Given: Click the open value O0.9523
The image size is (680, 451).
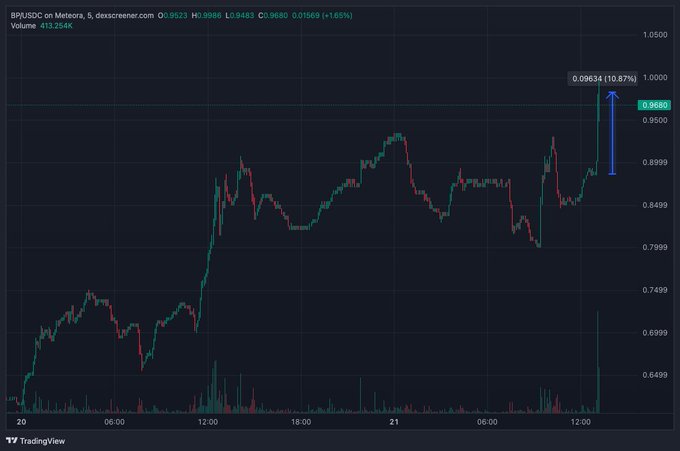Looking at the screenshot, I should [x=173, y=15].
